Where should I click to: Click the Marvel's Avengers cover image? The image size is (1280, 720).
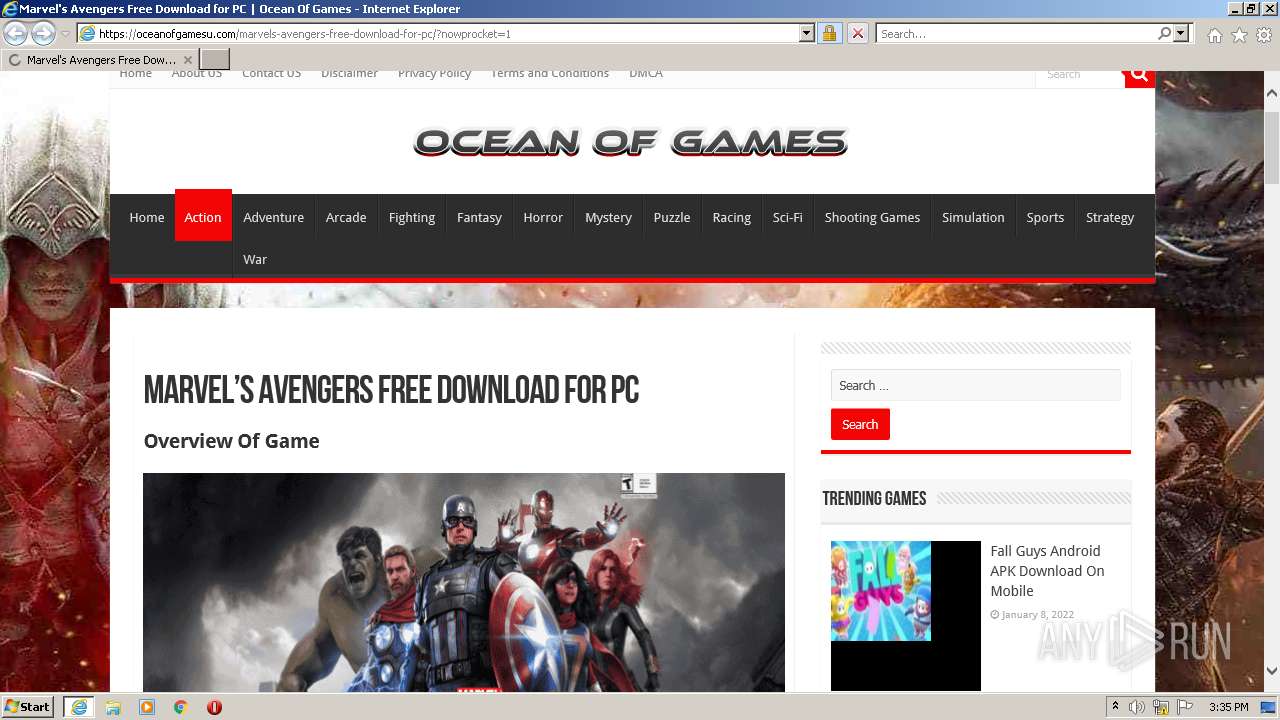tap(464, 582)
